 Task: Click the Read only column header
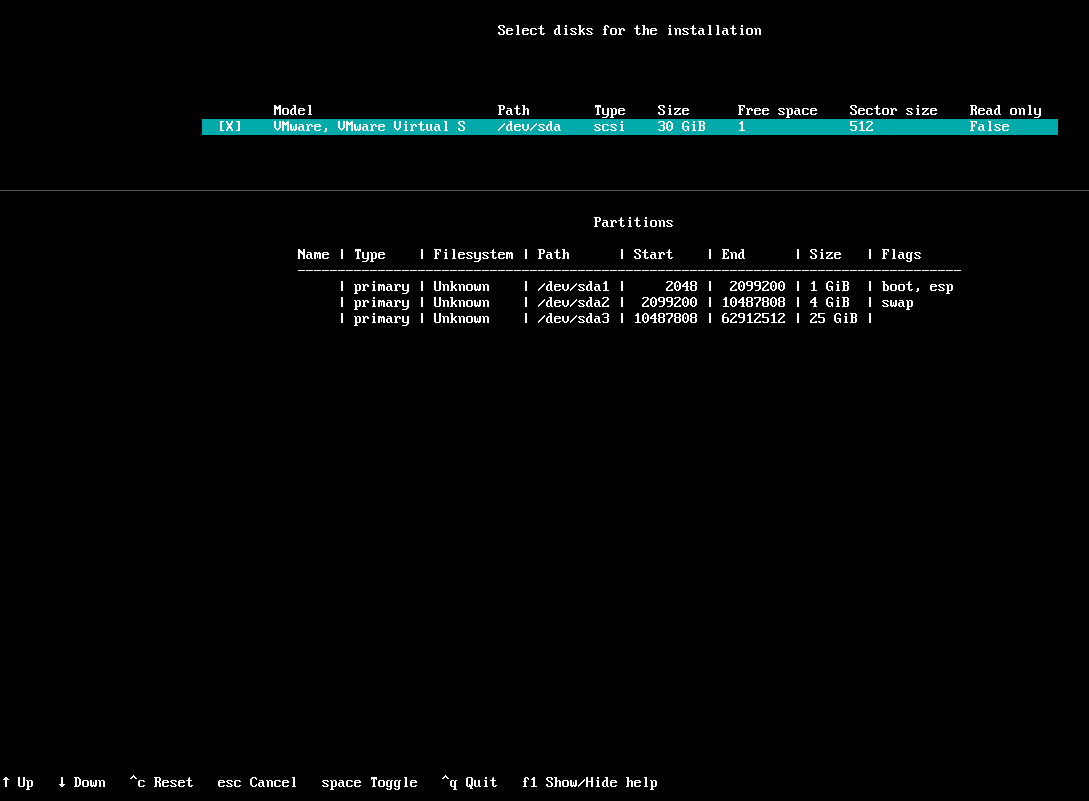[1005, 111]
